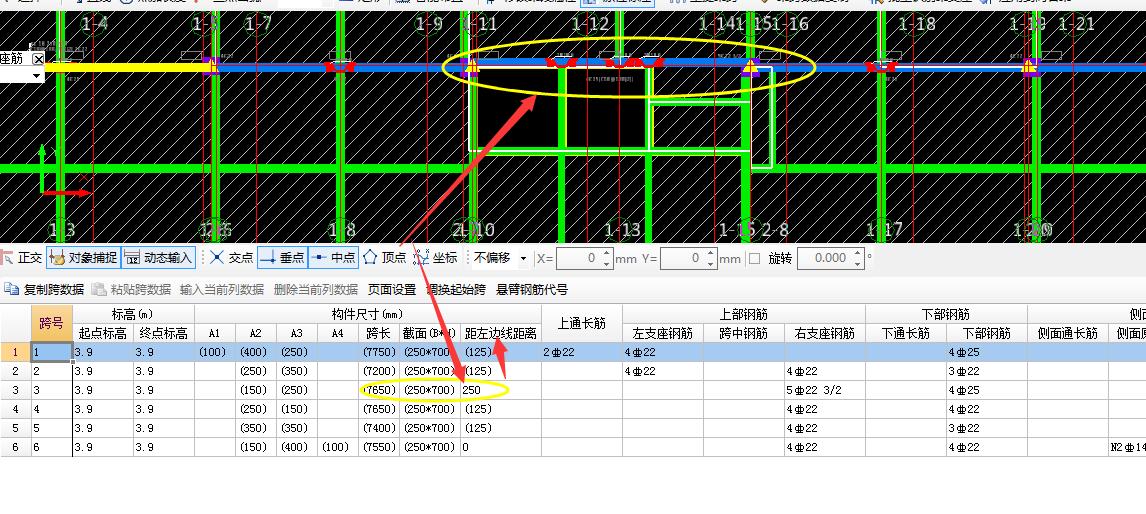Screen dimensions: 1146x514
Task: Select the 跨长 column header
Action: click(x=379, y=333)
